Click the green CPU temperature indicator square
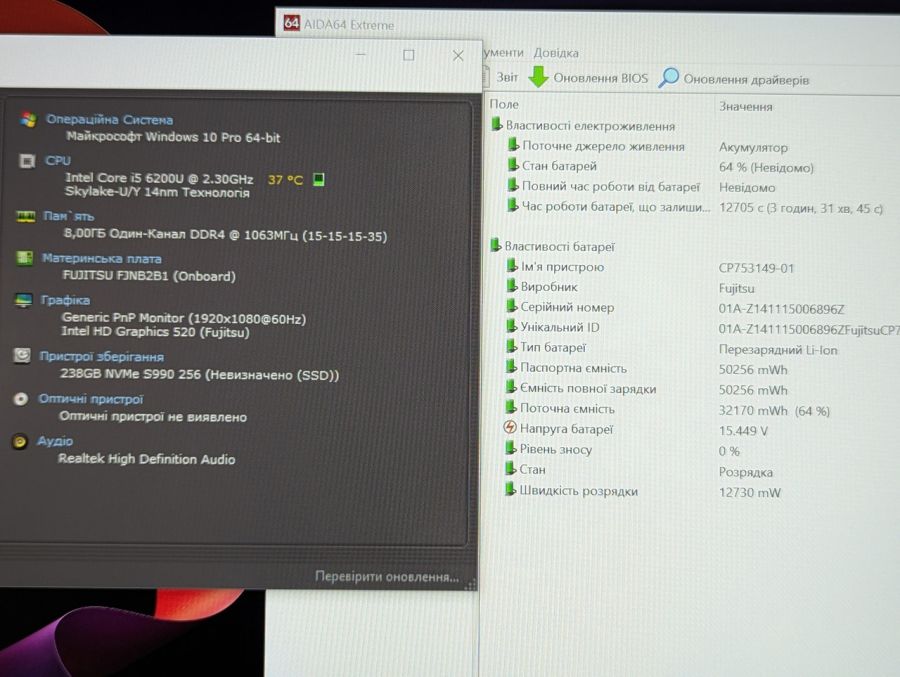The height and width of the screenshot is (677, 900). pyautogui.click(x=319, y=180)
